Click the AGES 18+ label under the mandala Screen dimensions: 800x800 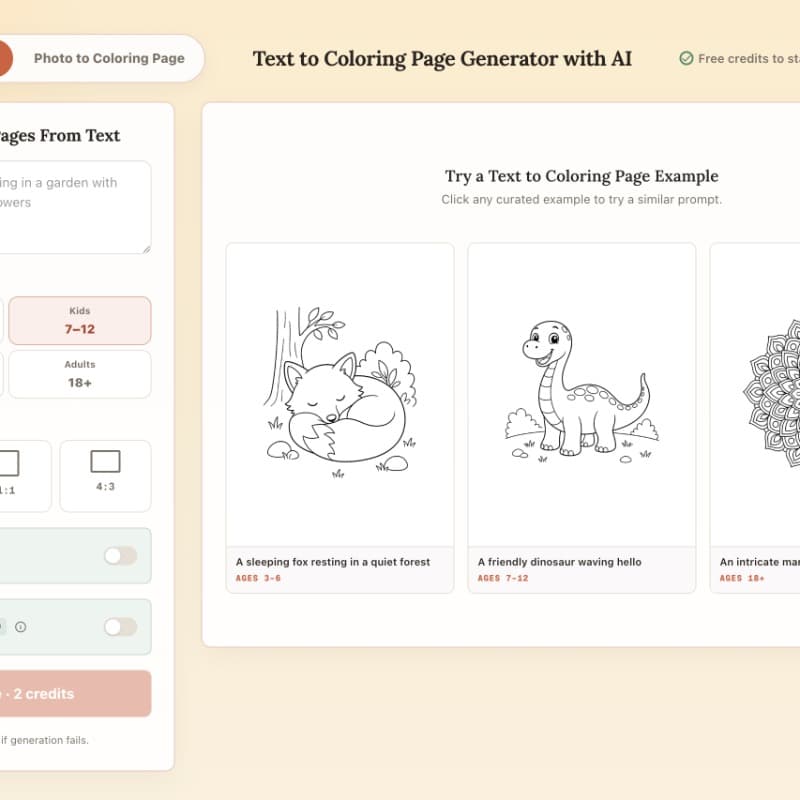[742, 578]
